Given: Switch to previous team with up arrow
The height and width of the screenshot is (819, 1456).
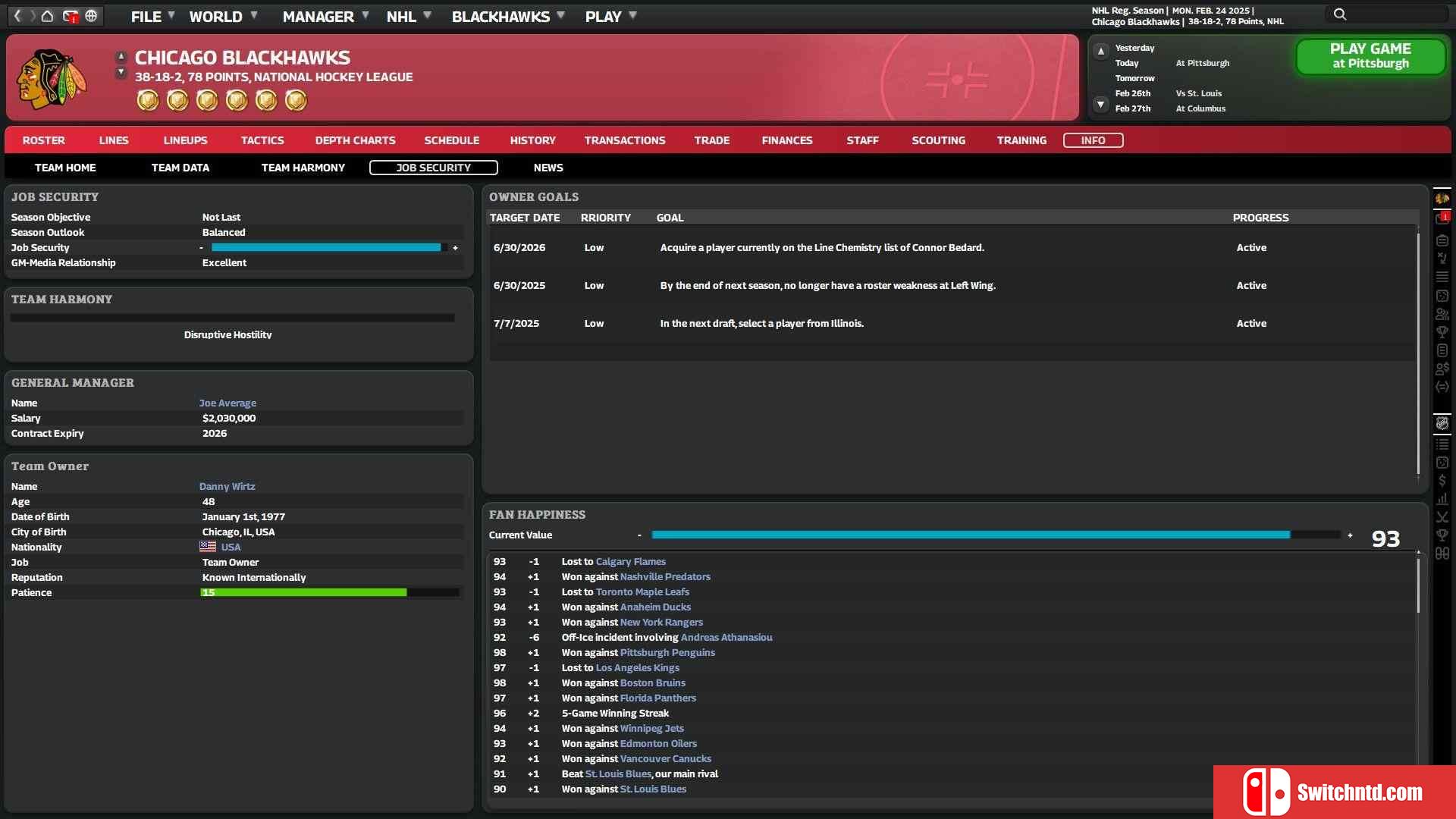Looking at the screenshot, I should point(121,57).
